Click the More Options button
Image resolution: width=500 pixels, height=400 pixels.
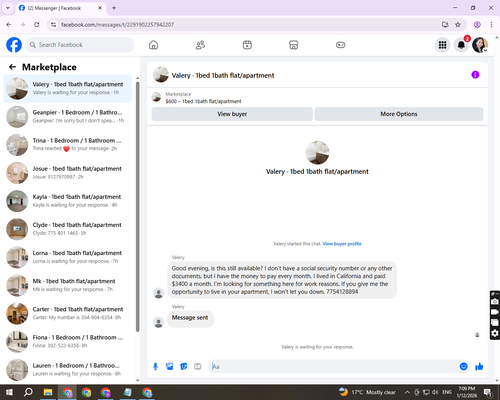[399, 114]
